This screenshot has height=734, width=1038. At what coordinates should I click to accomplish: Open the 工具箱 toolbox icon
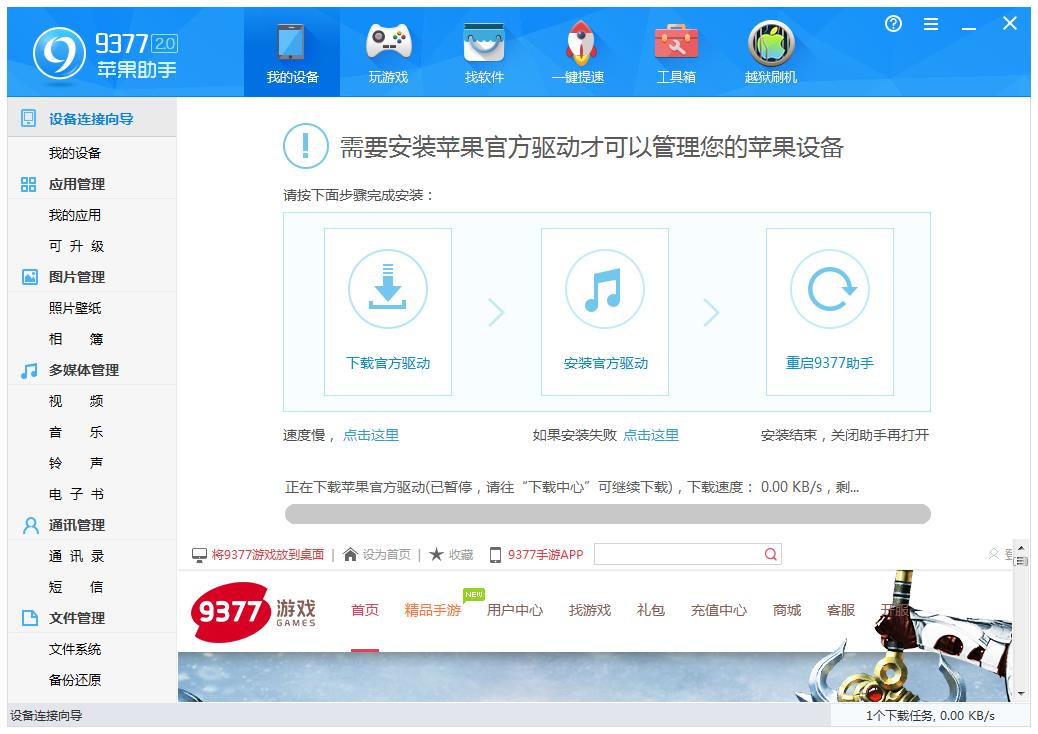click(x=676, y=44)
